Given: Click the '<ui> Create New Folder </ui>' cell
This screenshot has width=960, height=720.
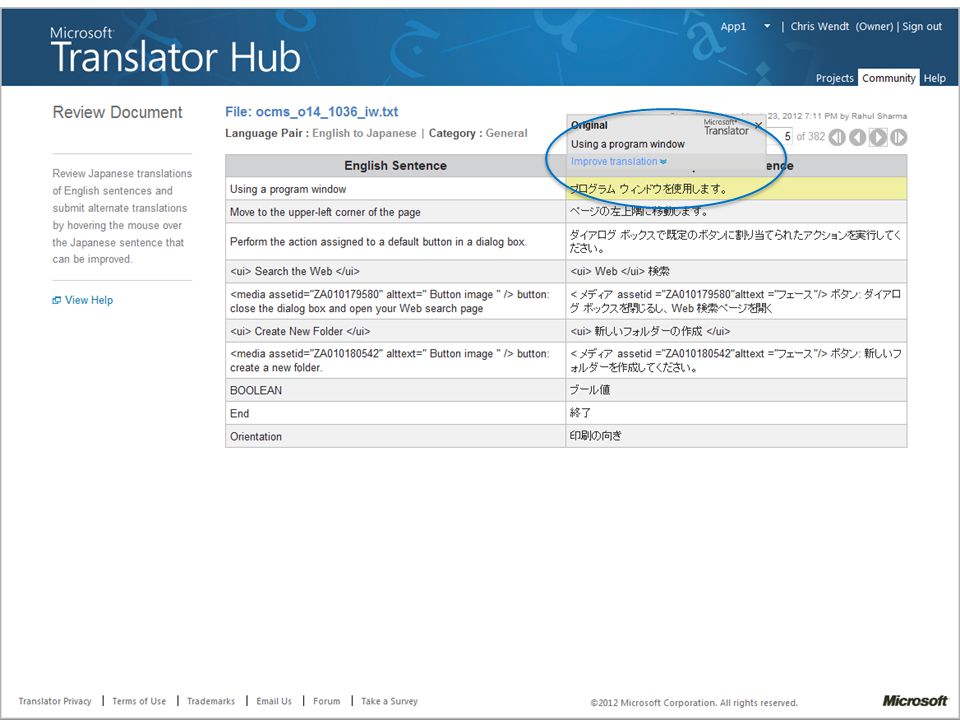Looking at the screenshot, I should 396,331.
